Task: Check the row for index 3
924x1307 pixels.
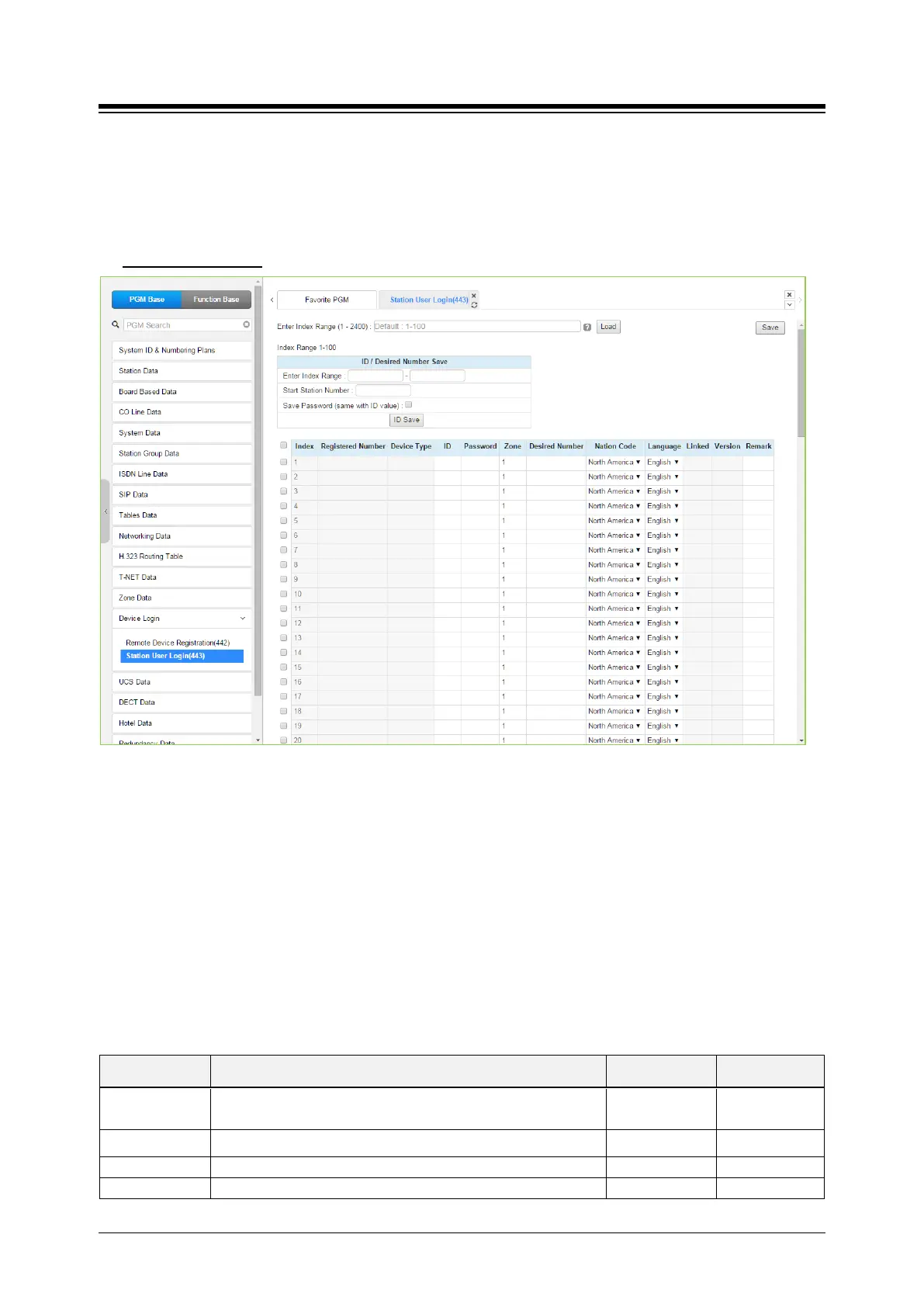Action: [284, 491]
